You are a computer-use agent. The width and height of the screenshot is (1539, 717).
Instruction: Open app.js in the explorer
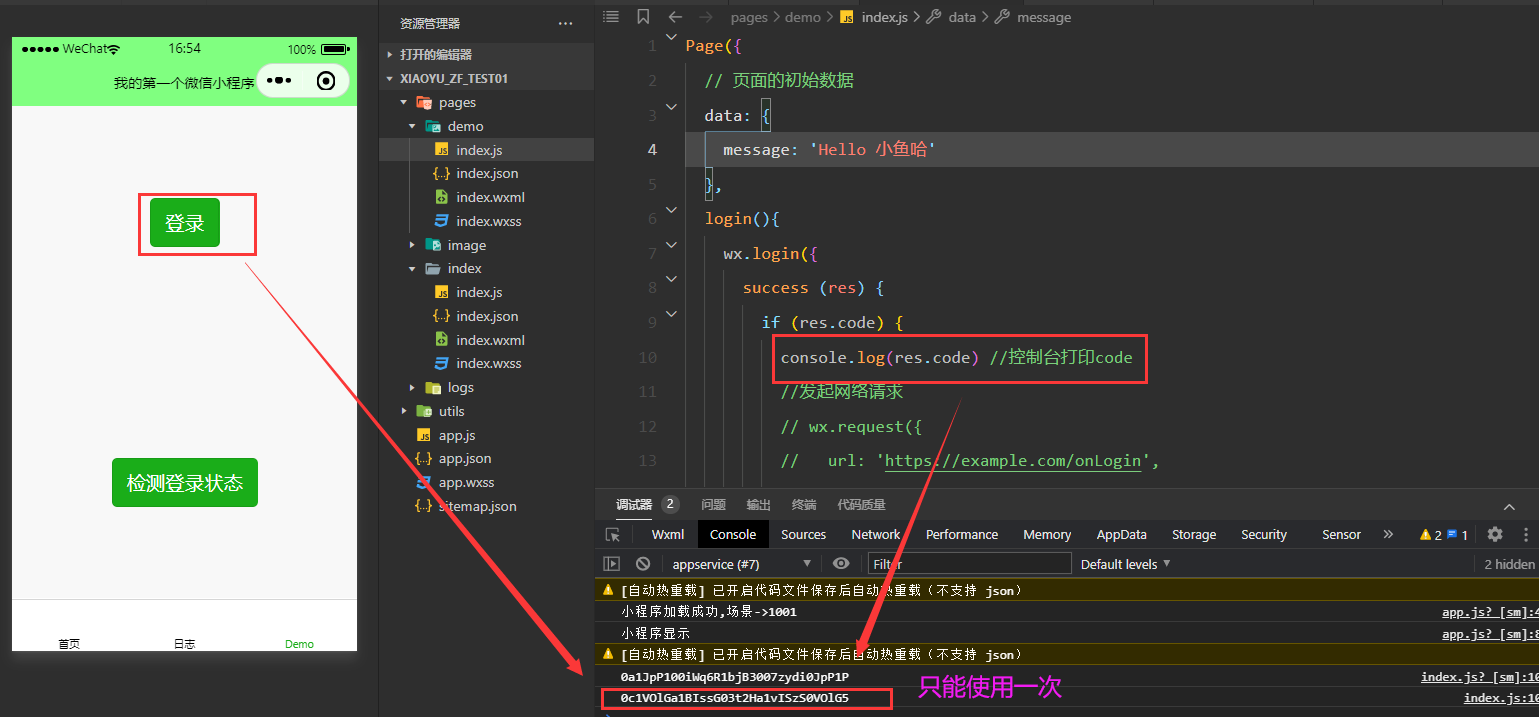tap(457, 435)
